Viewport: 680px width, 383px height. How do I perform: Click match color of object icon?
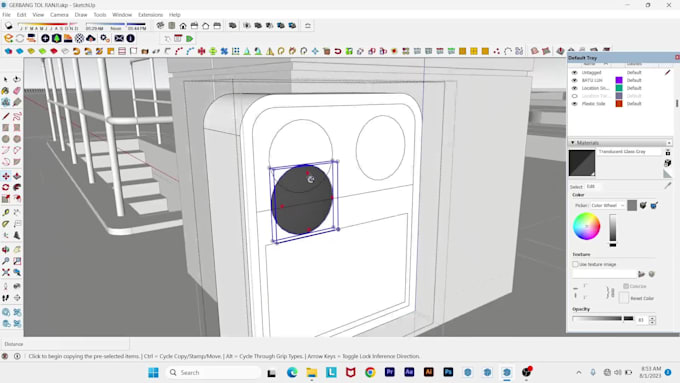tap(643, 205)
